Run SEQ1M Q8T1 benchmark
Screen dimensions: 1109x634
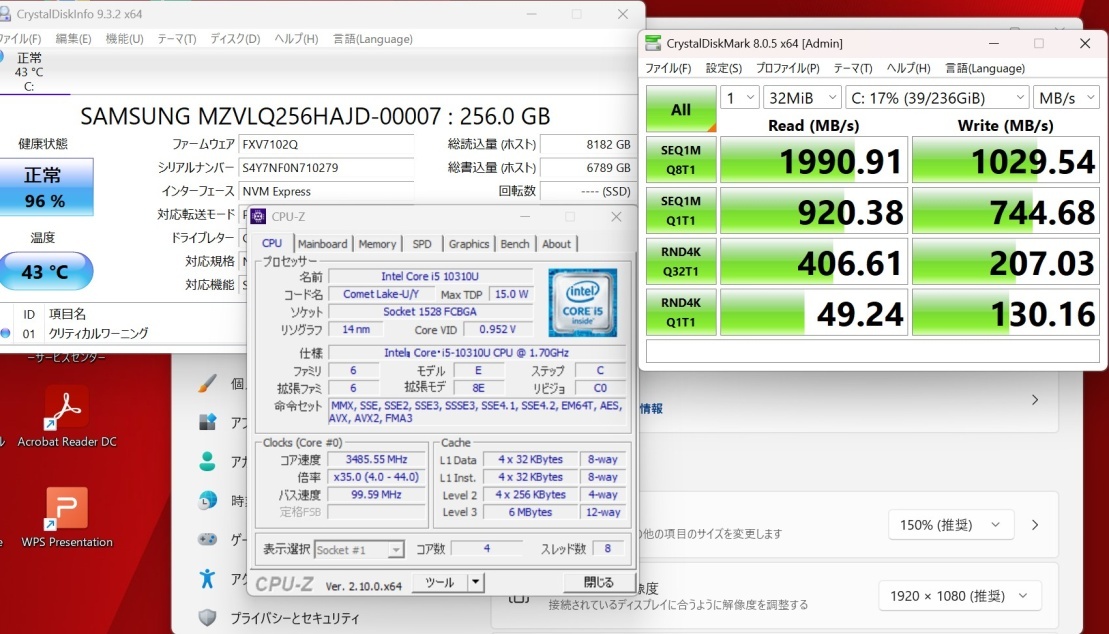click(x=681, y=160)
